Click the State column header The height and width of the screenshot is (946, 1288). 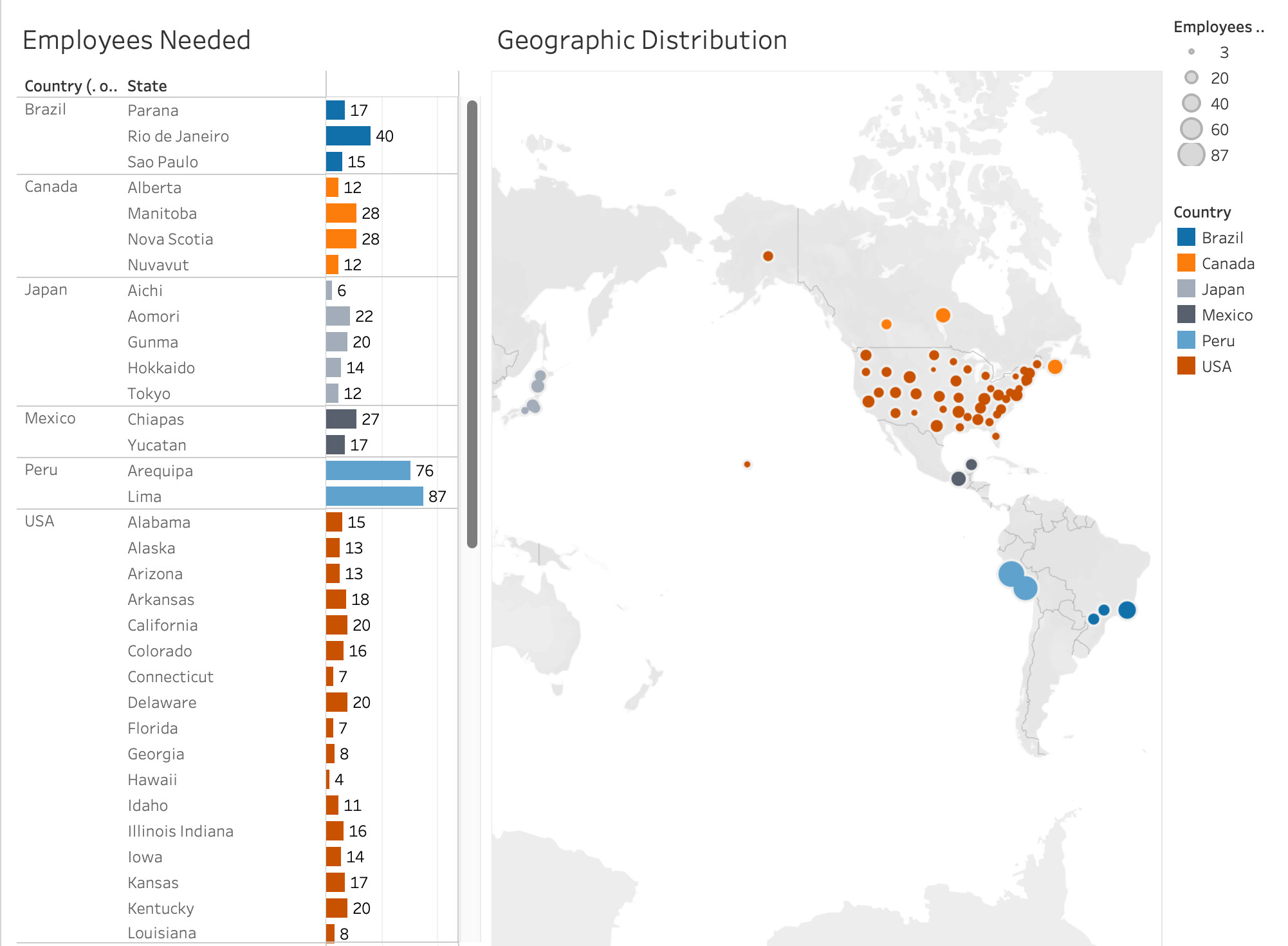[x=147, y=86]
